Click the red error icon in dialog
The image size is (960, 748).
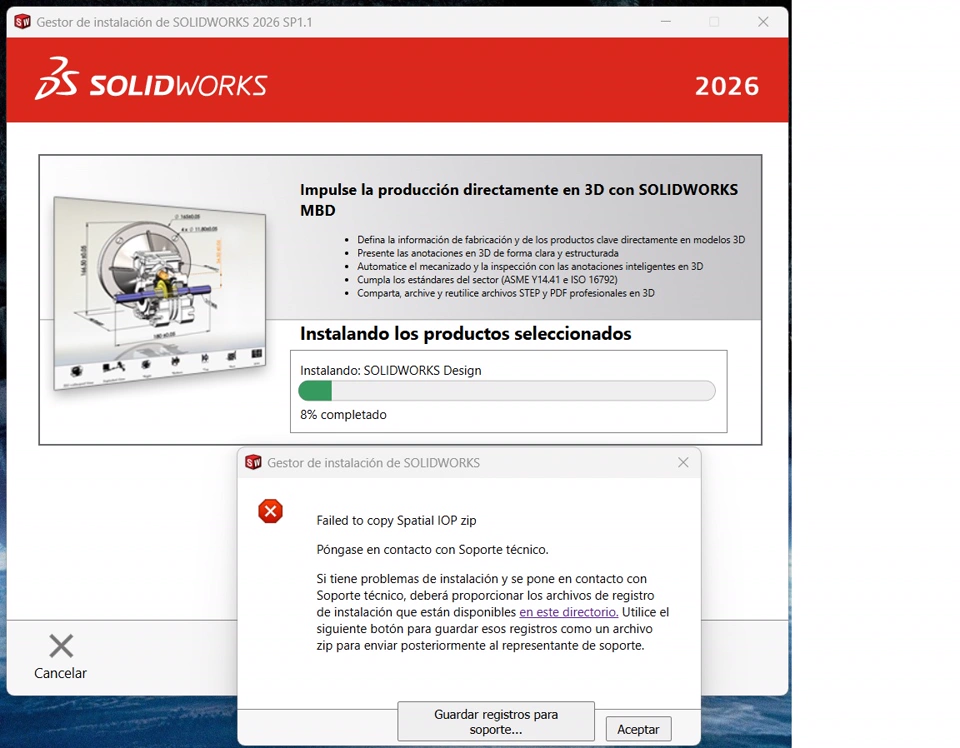(x=271, y=511)
